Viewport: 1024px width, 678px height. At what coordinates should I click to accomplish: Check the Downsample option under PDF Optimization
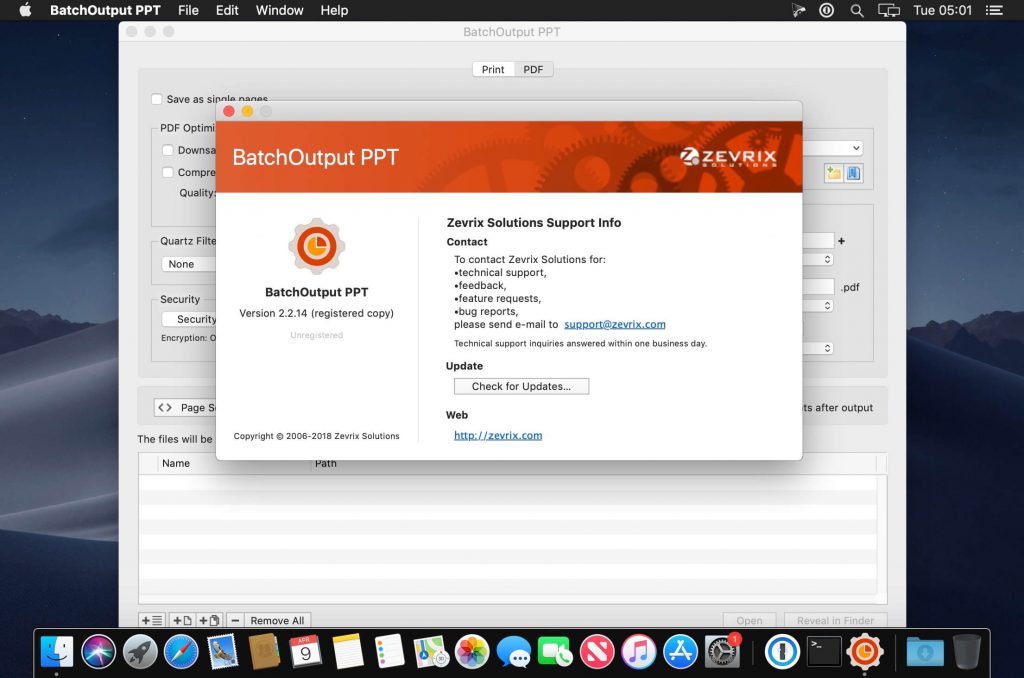(x=167, y=149)
